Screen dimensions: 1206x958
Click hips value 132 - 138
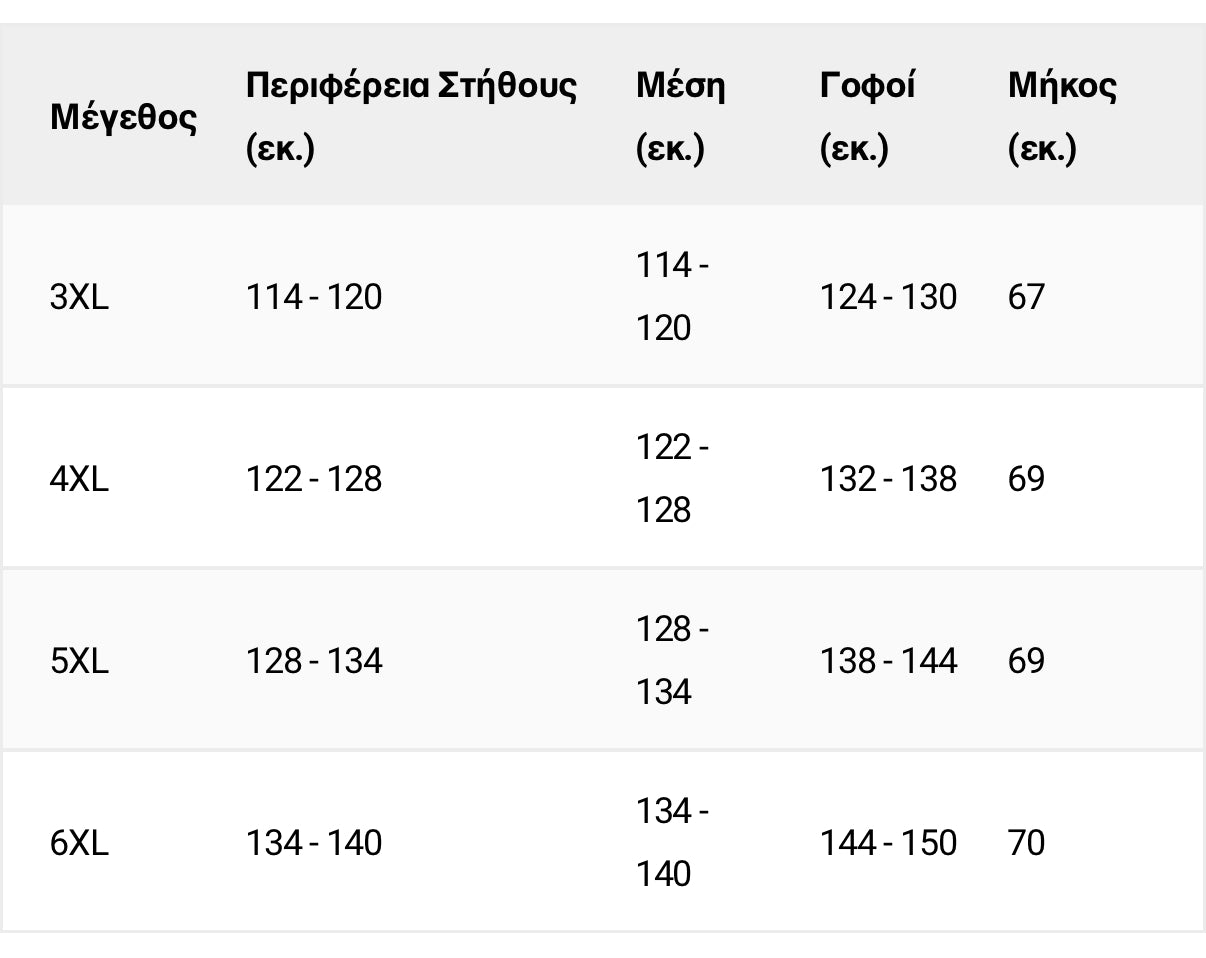coord(888,479)
